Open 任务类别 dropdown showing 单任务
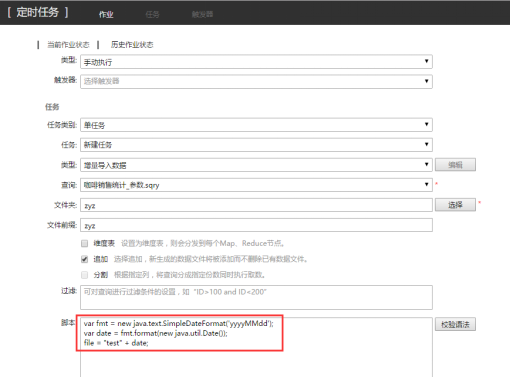Screen dimensions: 511x377 click(x=256, y=125)
